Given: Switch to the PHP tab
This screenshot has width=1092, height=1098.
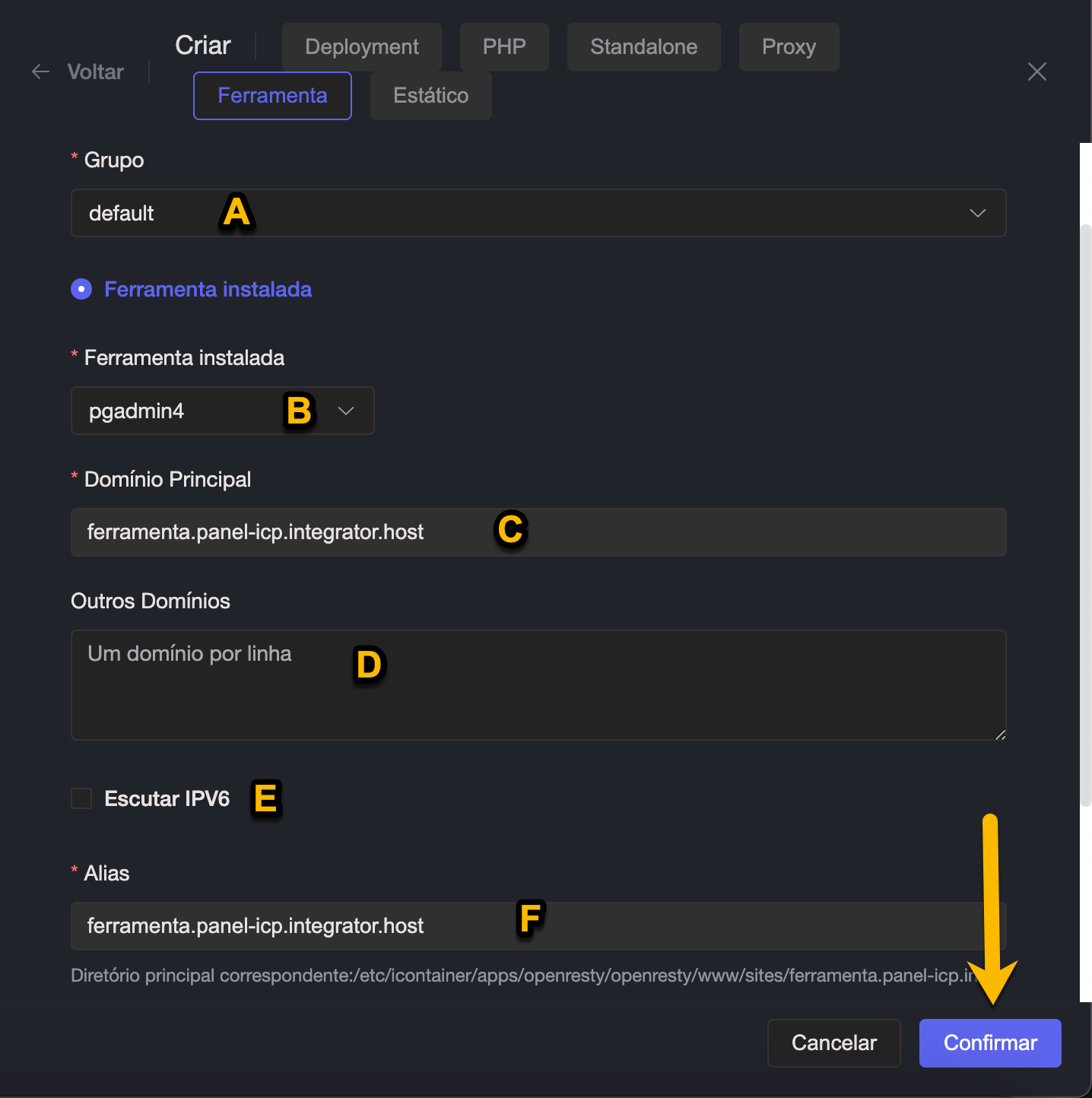Looking at the screenshot, I should click(504, 47).
